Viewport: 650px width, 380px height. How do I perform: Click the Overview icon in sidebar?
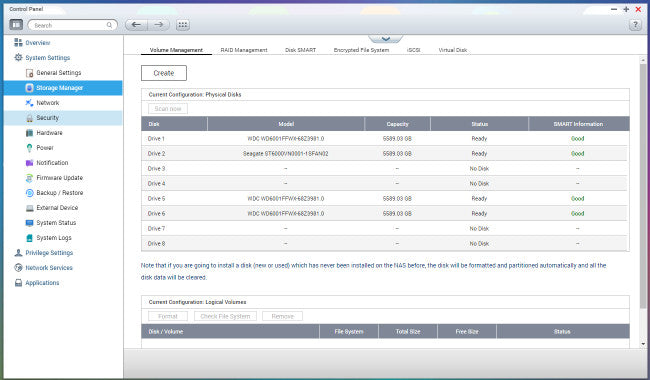tap(18, 42)
